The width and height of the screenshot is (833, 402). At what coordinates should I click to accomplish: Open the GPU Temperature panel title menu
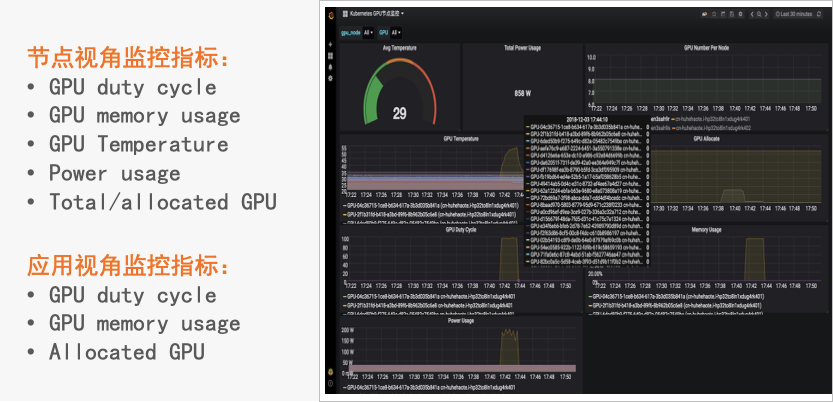pos(461,139)
